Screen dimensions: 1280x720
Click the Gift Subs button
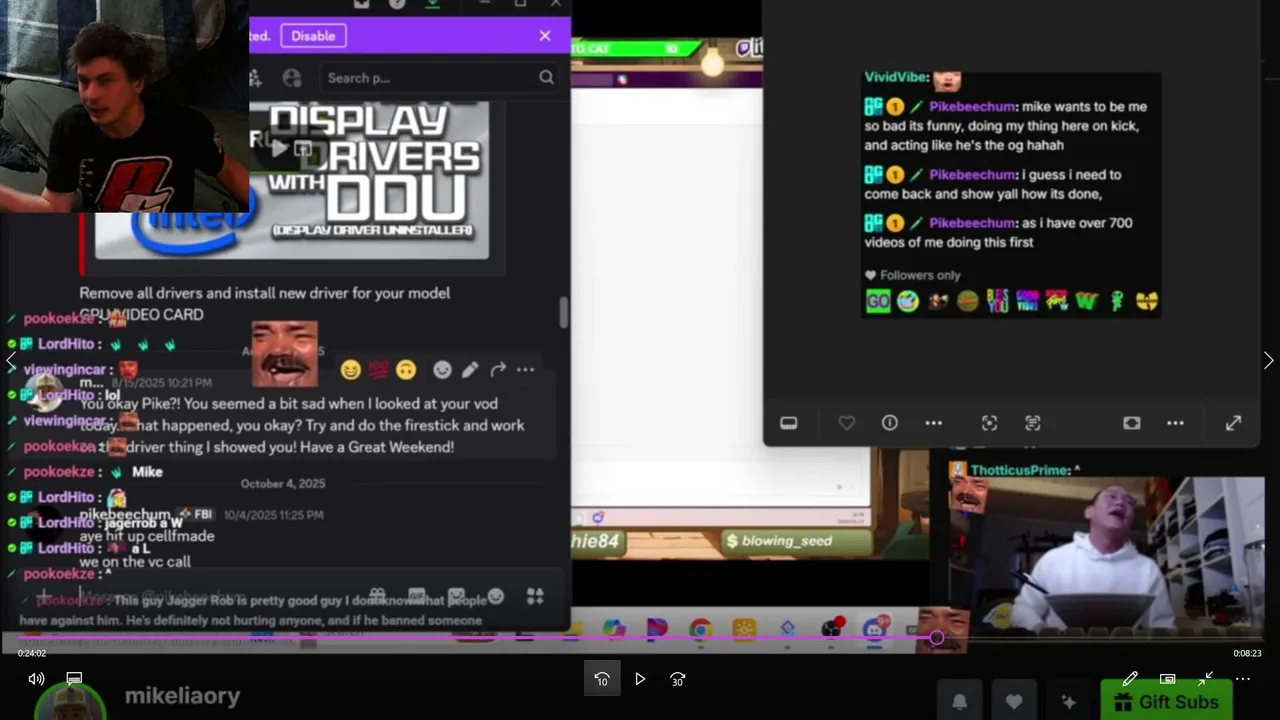click(1165, 702)
